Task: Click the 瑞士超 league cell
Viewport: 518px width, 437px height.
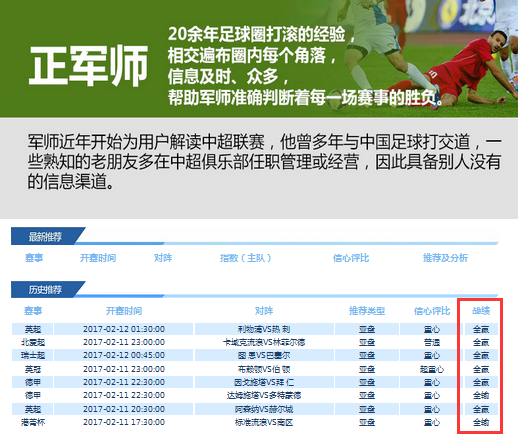Action: (33, 355)
